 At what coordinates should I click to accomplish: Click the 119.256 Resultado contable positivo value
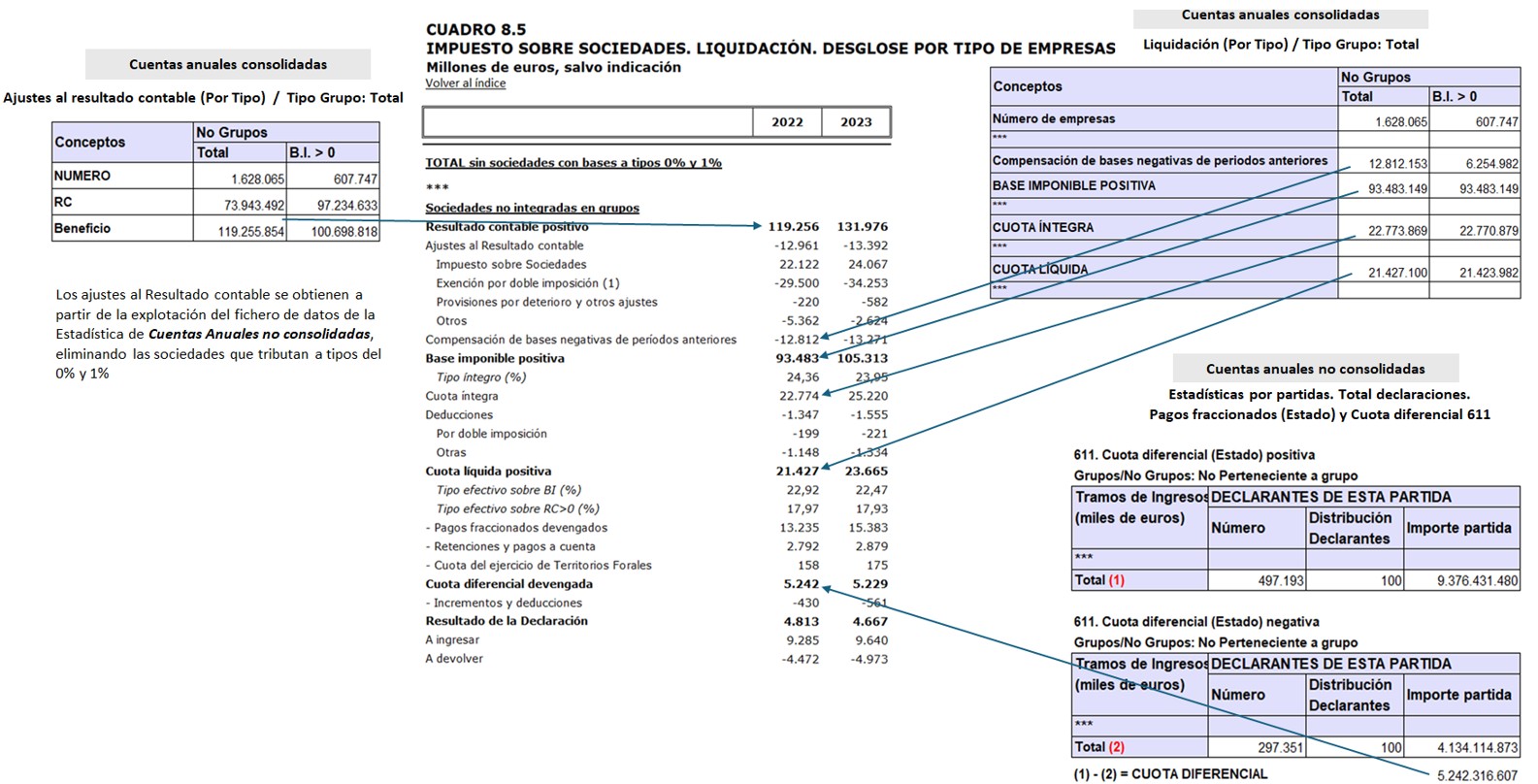click(x=793, y=226)
